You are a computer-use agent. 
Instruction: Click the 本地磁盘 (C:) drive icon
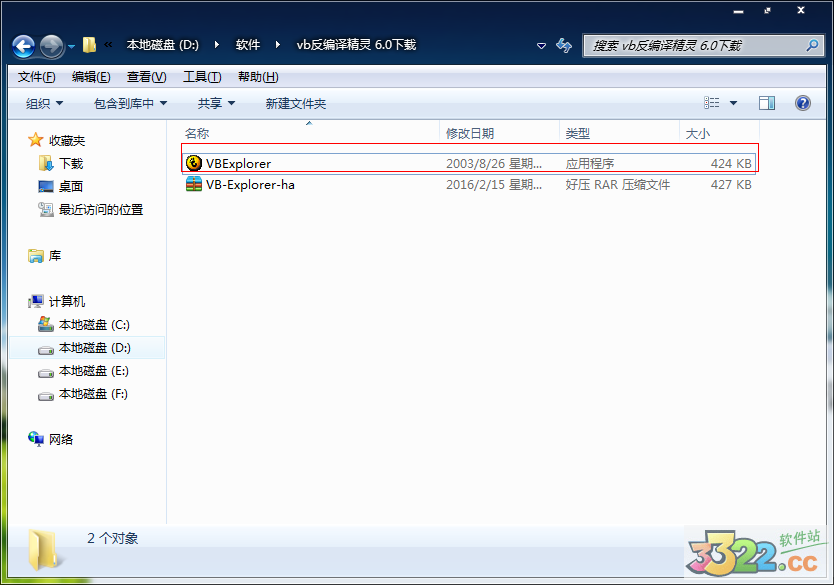(x=46, y=324)
